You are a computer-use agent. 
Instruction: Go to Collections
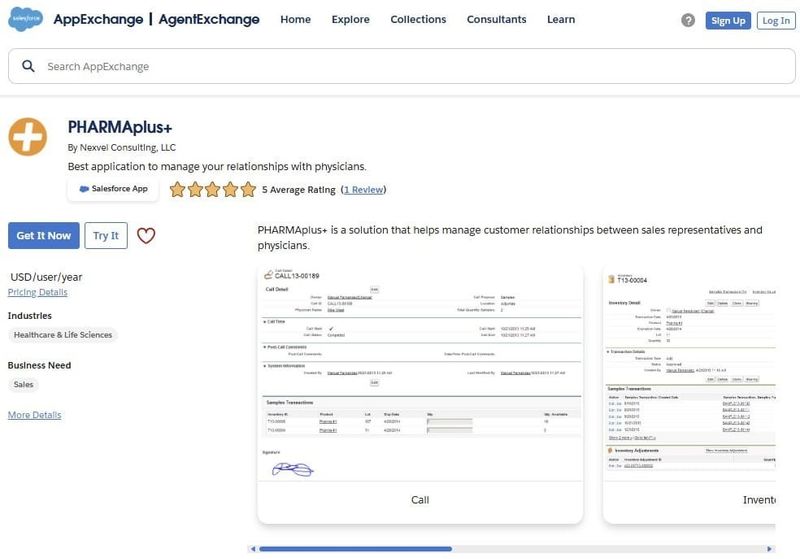(418, 19)
